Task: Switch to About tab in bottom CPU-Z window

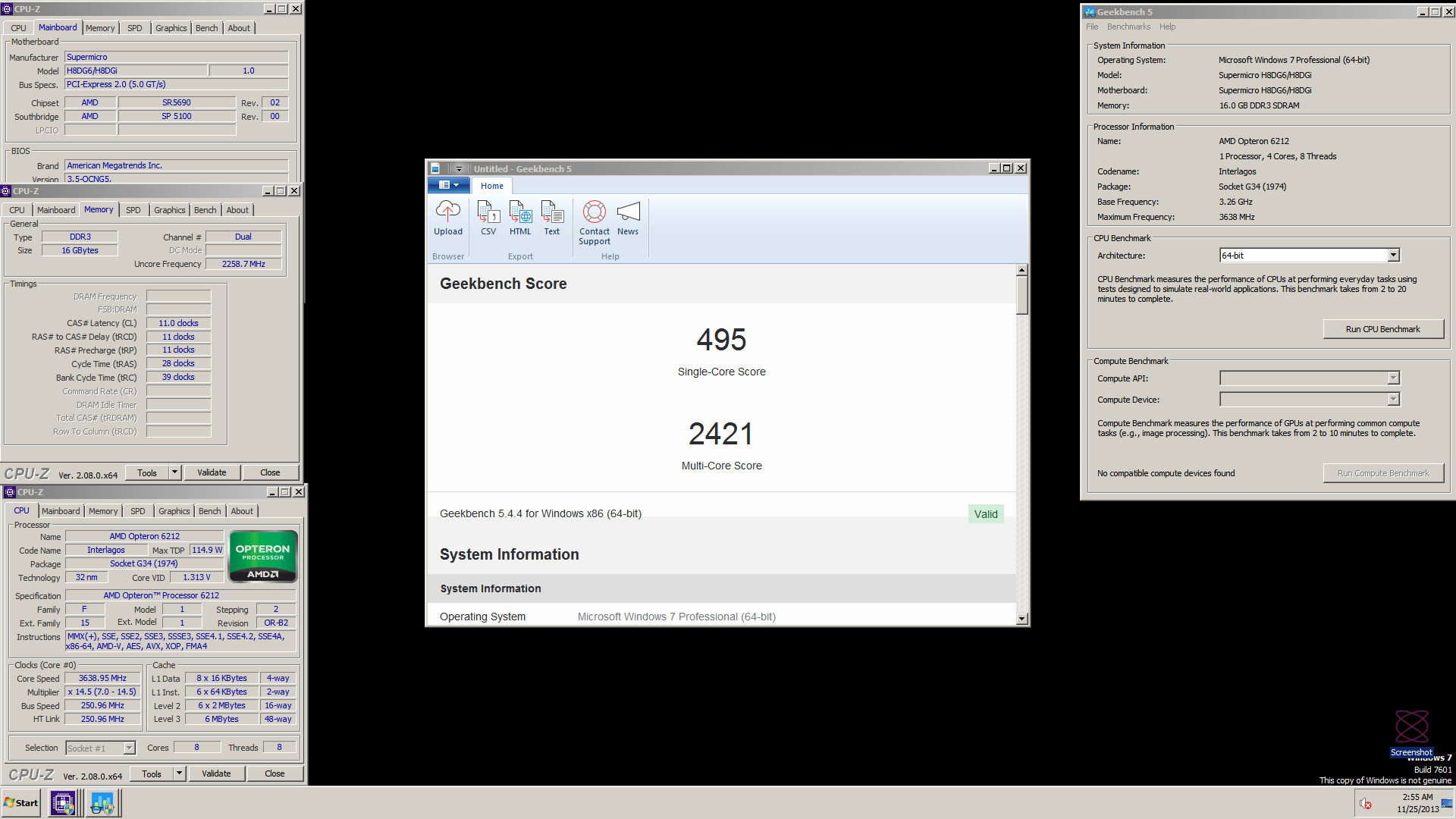Action: tap(242, 511)
